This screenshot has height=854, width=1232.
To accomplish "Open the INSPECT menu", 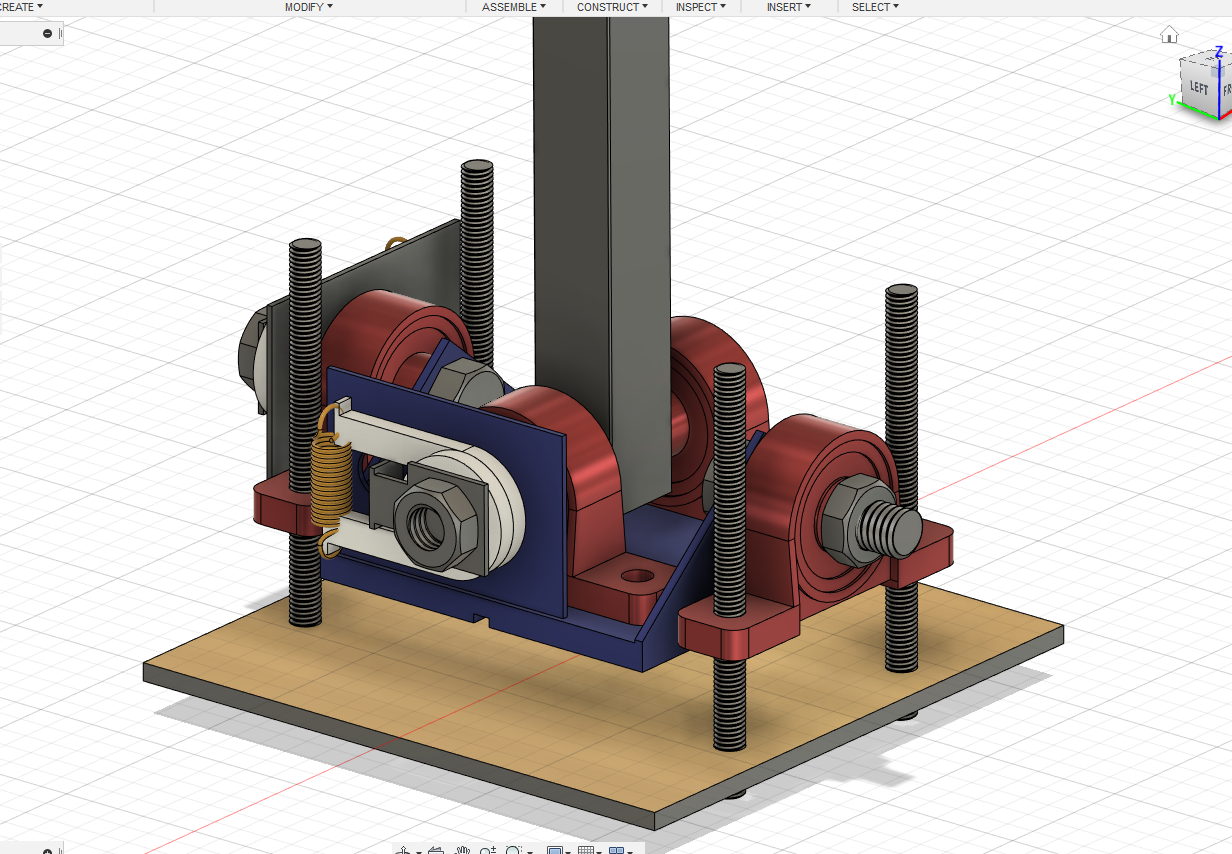I will tap(700, 7).
